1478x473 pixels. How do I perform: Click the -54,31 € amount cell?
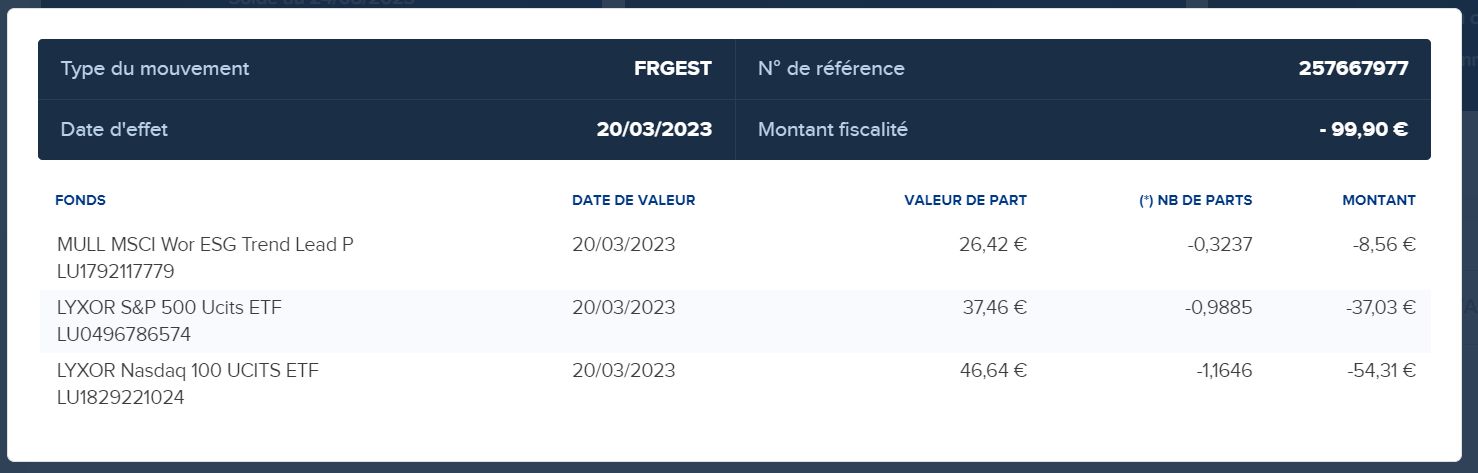(x=1381, y=371)
